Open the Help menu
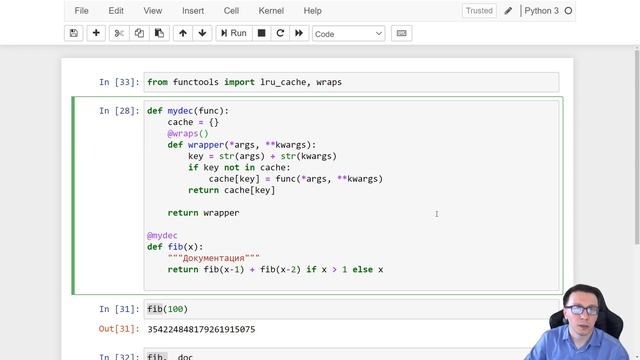640x360 pixels. click(x=313, y=11)
